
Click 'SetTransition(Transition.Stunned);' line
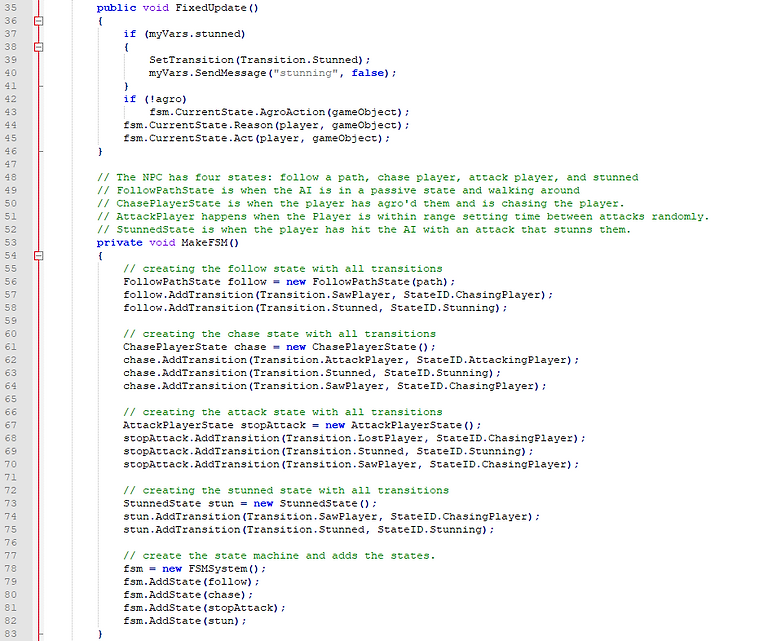(x=259, y=60)
